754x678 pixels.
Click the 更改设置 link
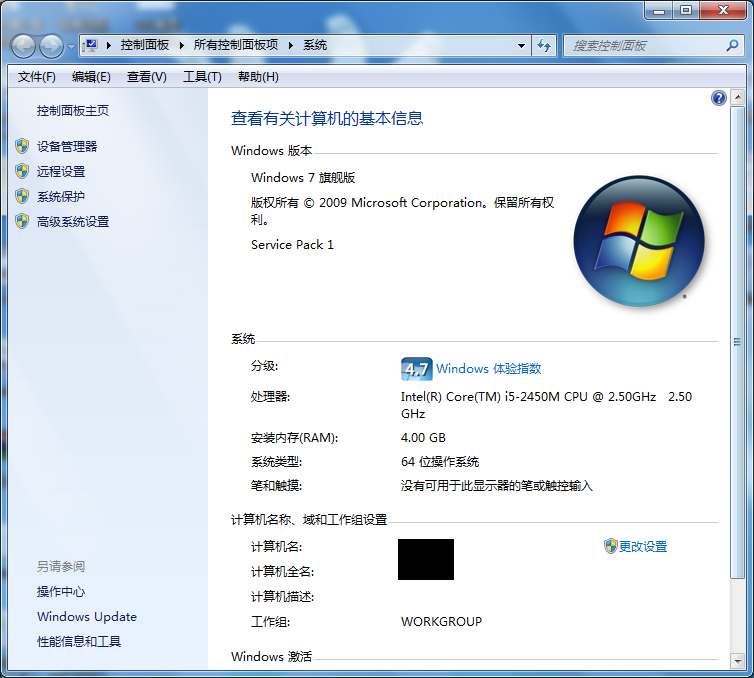[x=642, y=546]
